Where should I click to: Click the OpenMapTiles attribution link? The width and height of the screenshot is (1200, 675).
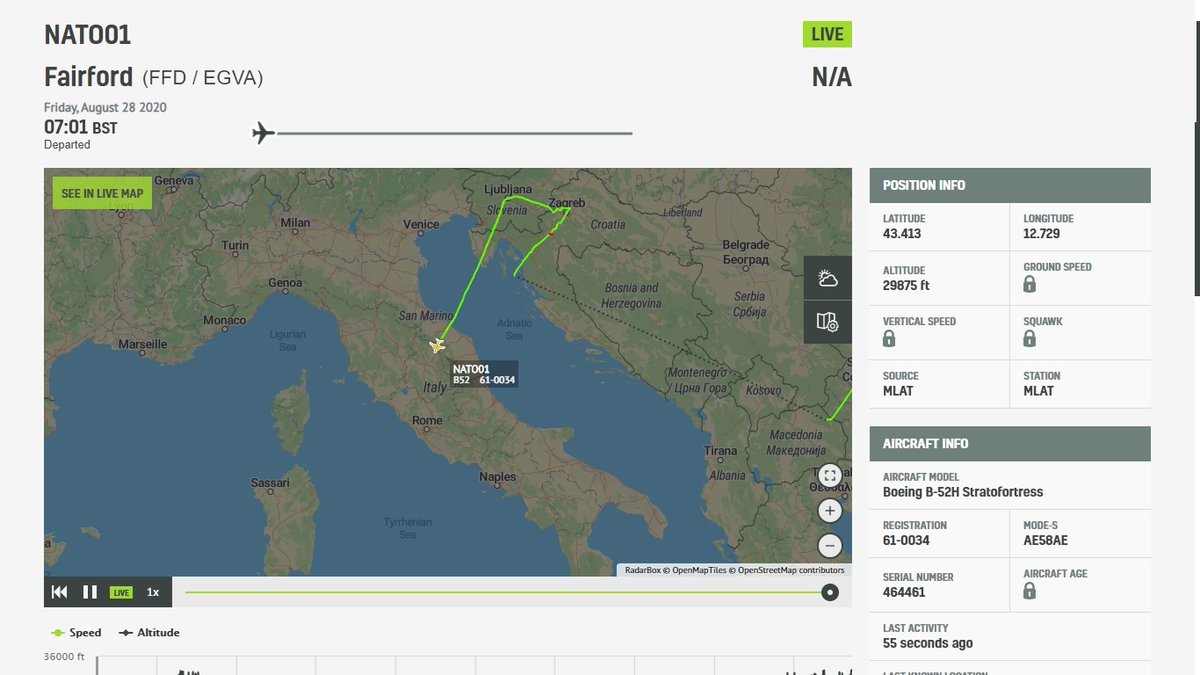pos(698,570)
